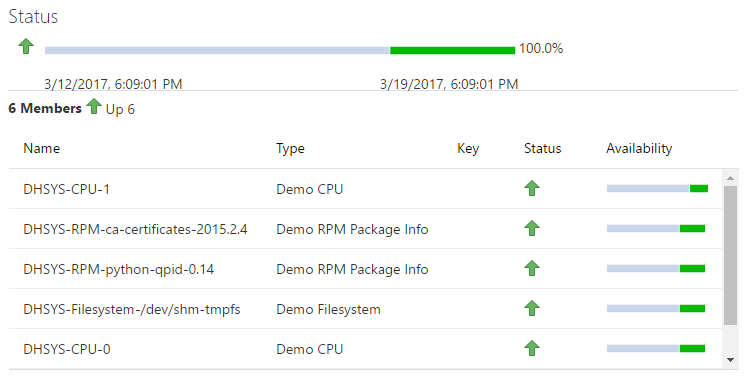Click the overall 100.0% availability timeline bar

(x=280, y=50)
